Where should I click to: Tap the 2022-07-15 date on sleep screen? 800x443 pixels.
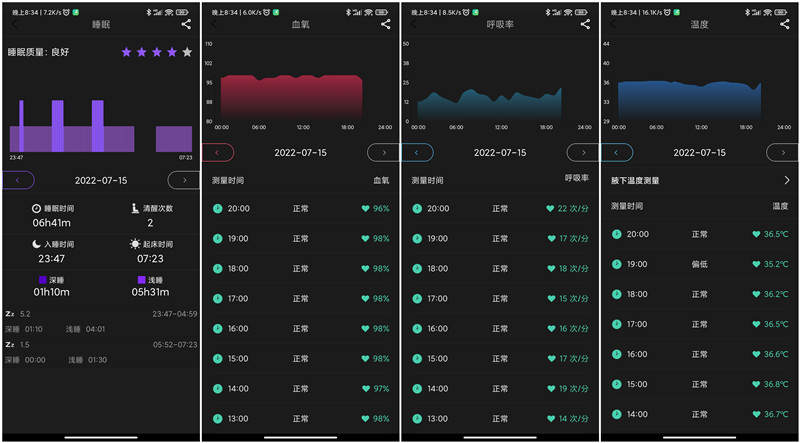tap(101, 180)
